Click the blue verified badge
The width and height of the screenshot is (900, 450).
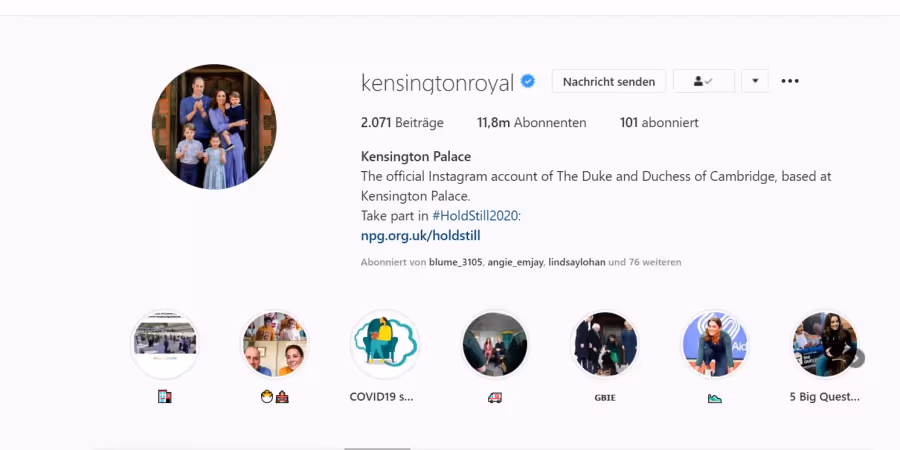527,82
